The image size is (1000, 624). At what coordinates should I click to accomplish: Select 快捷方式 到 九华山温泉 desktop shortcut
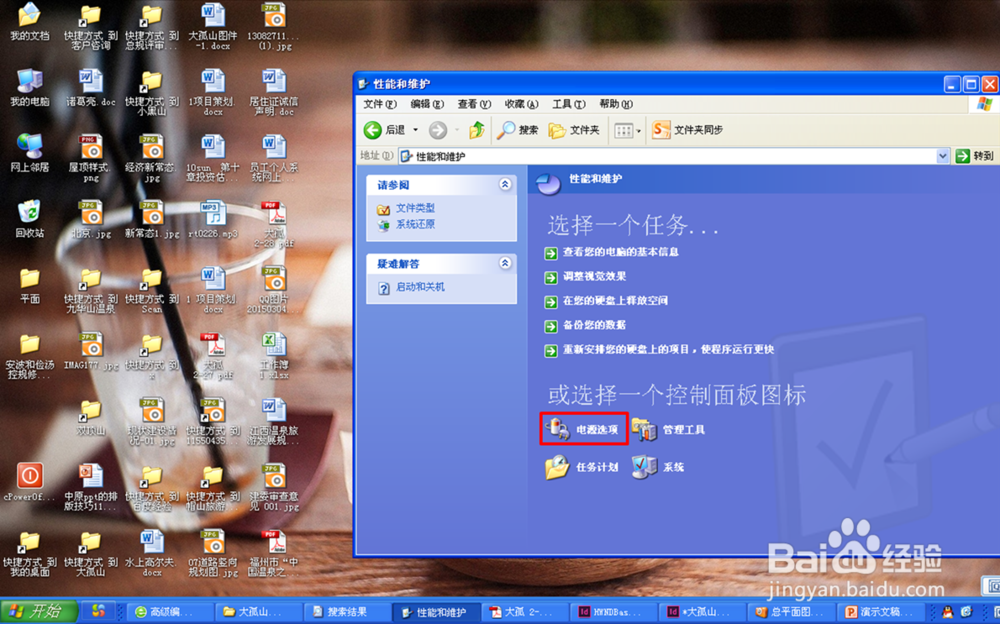coord(91,290)
